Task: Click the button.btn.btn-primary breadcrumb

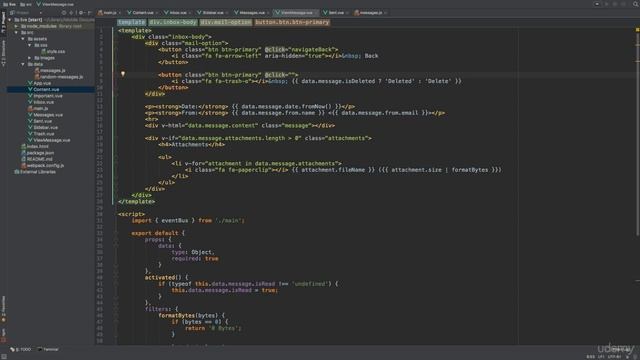Action: (292, 22)
